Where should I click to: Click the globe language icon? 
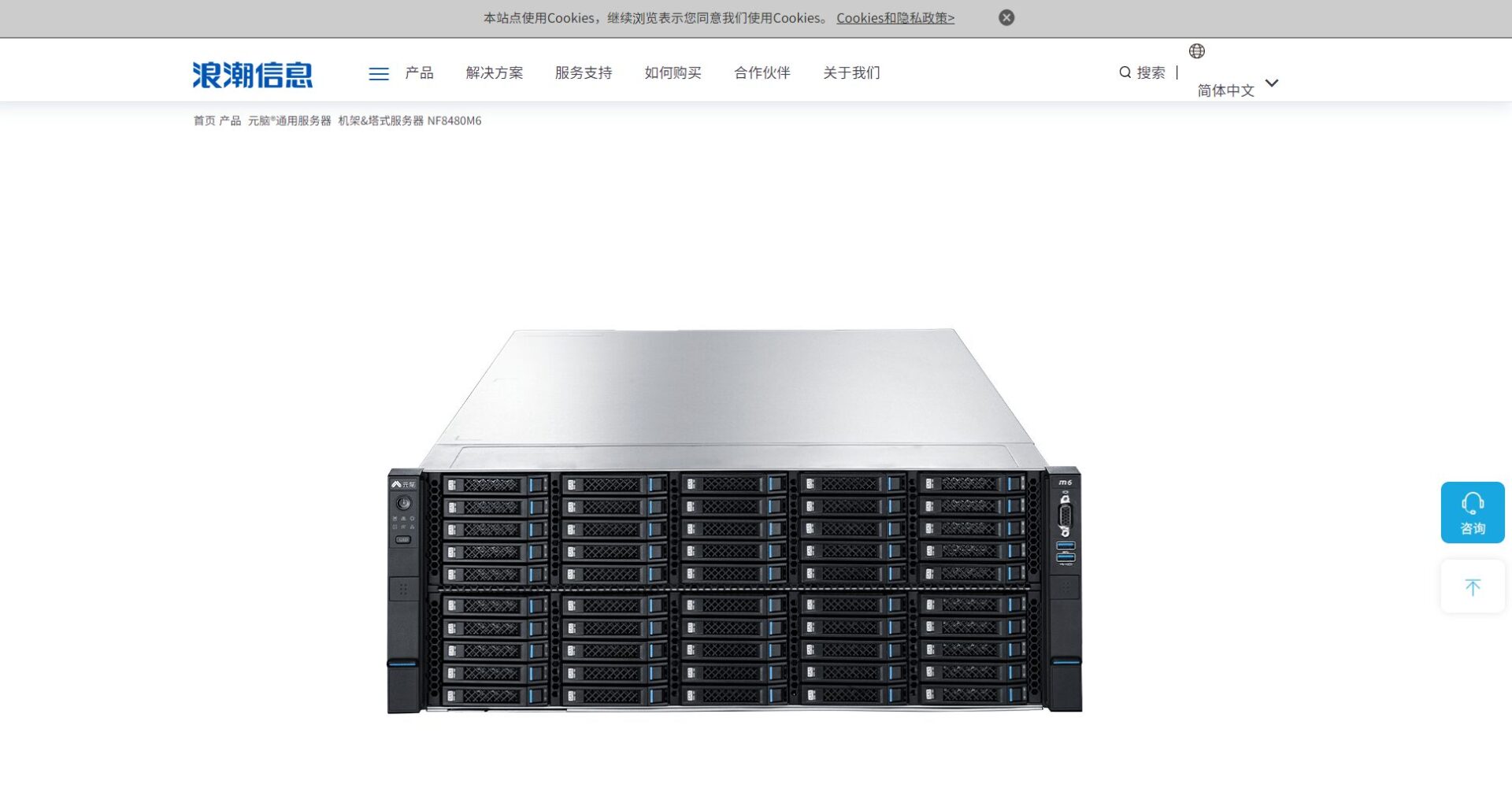1196,51
